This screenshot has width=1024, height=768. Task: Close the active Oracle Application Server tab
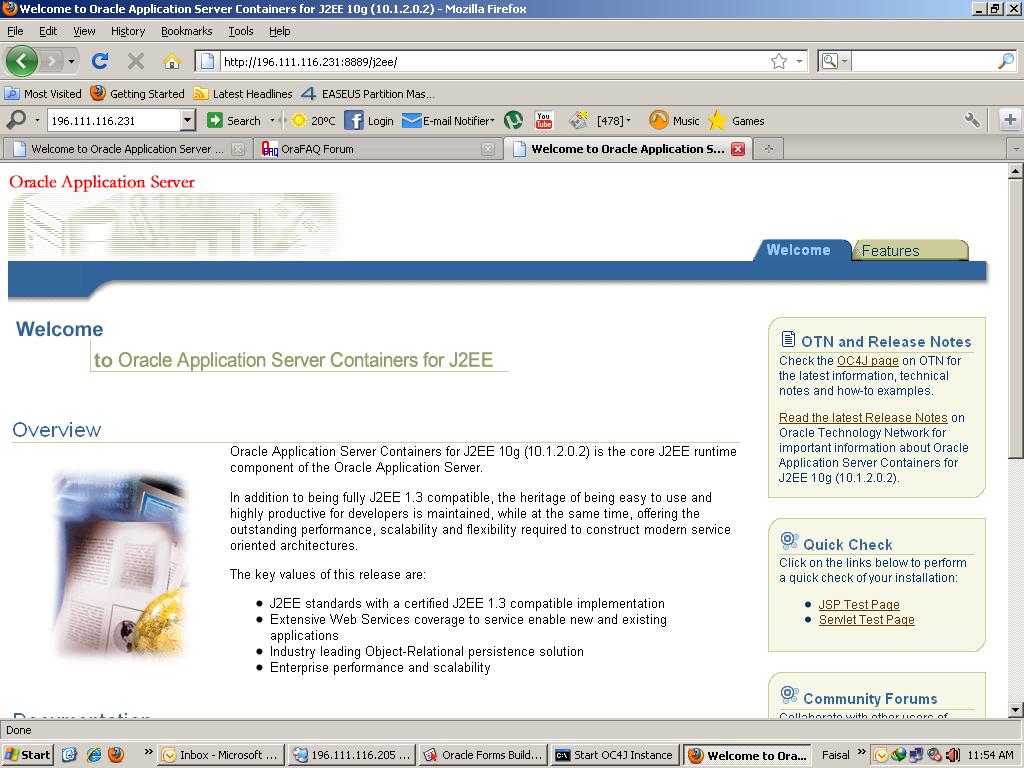[x=738, y=149]
